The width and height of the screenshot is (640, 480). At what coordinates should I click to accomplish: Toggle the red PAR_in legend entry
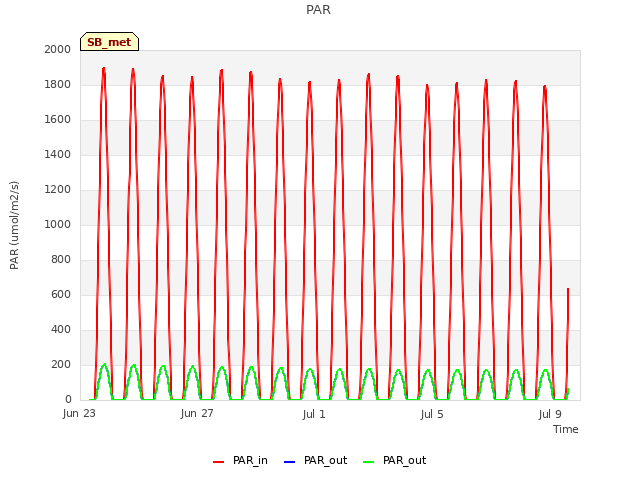(x=240, y=460)
